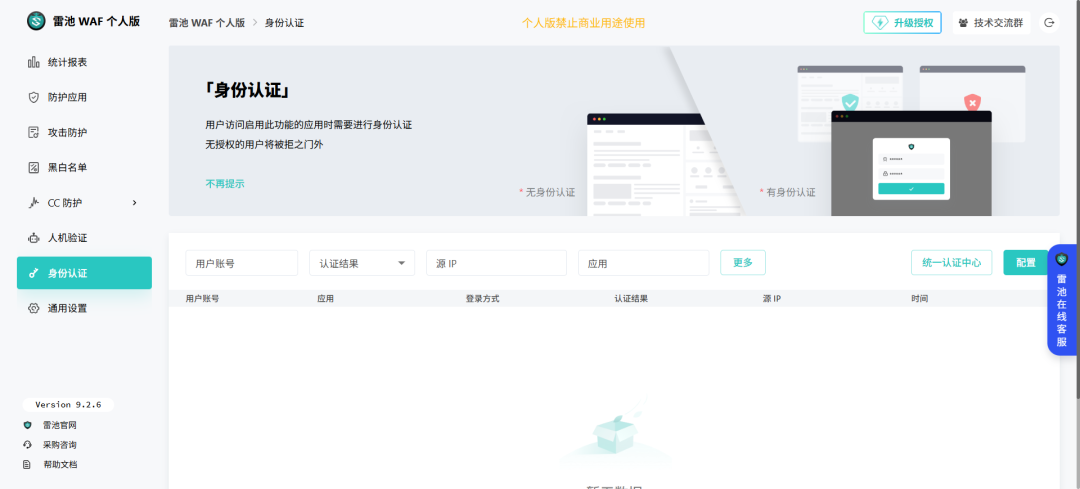1080x489 pixels.
Task: Open 雷池在线客服 side widget
Action: [1061, 301]
